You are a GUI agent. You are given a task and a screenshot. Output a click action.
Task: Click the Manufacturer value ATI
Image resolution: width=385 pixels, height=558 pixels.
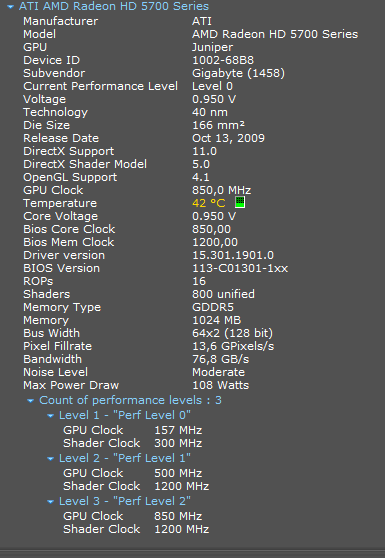tap(202, 21)
